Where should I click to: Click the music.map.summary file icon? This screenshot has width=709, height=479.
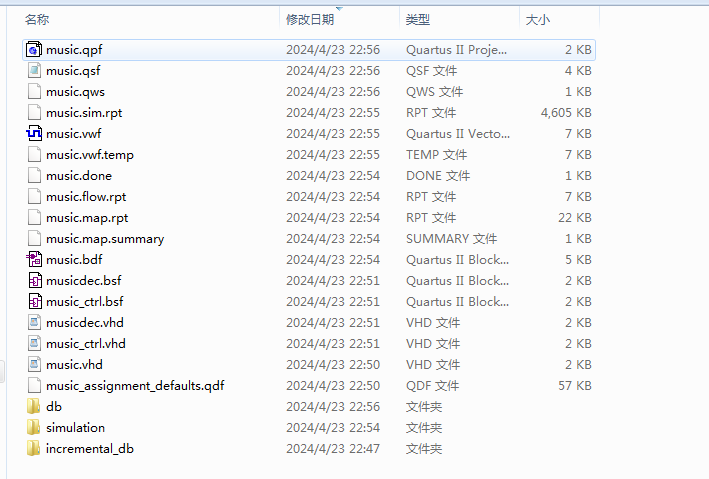click(x=34, y=238)
